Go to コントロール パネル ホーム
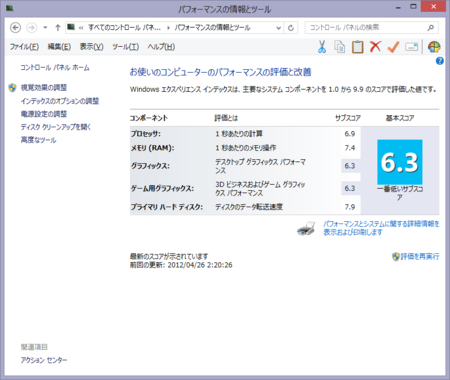450x380 pixels. click(x=55, y=68)
